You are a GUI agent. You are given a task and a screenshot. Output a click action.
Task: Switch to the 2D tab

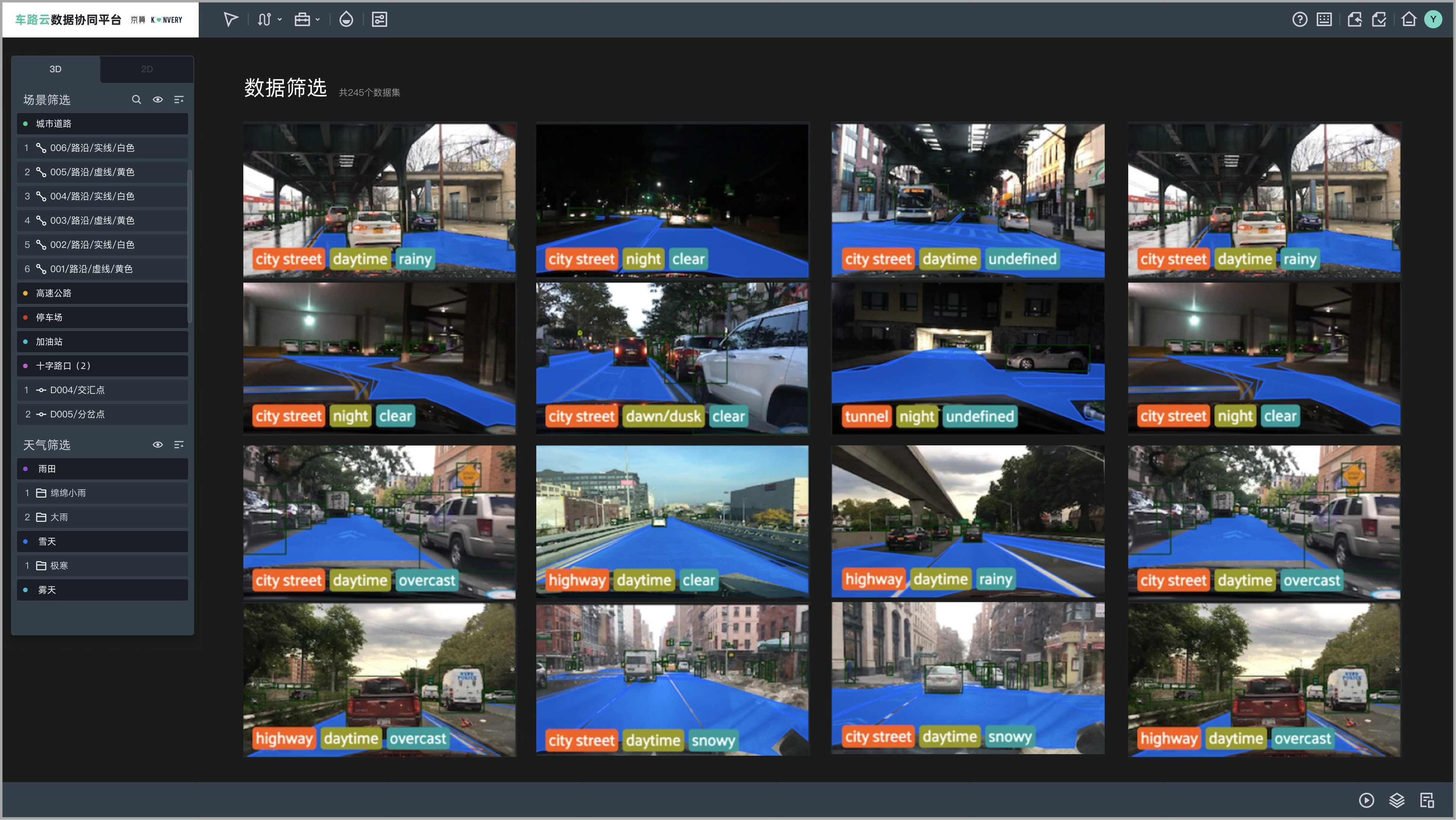pos(147,69)
